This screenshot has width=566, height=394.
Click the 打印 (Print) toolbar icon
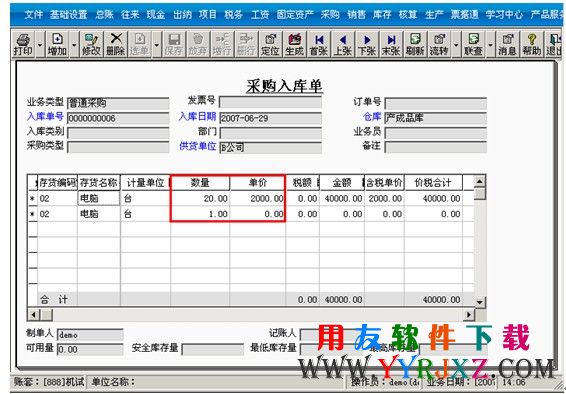(23, 44)
